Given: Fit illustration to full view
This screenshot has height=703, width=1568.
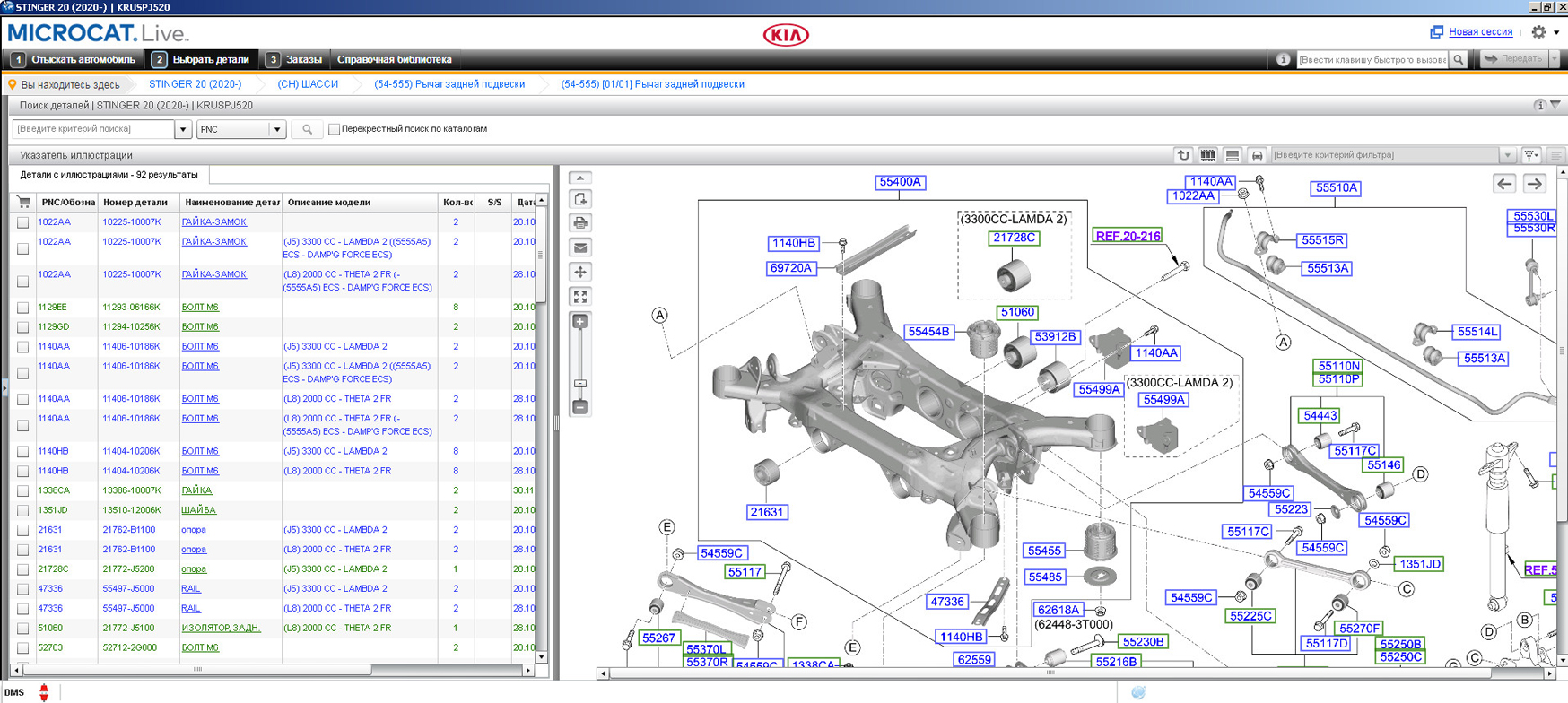Looking at the screenshot, I should point(580,297).
